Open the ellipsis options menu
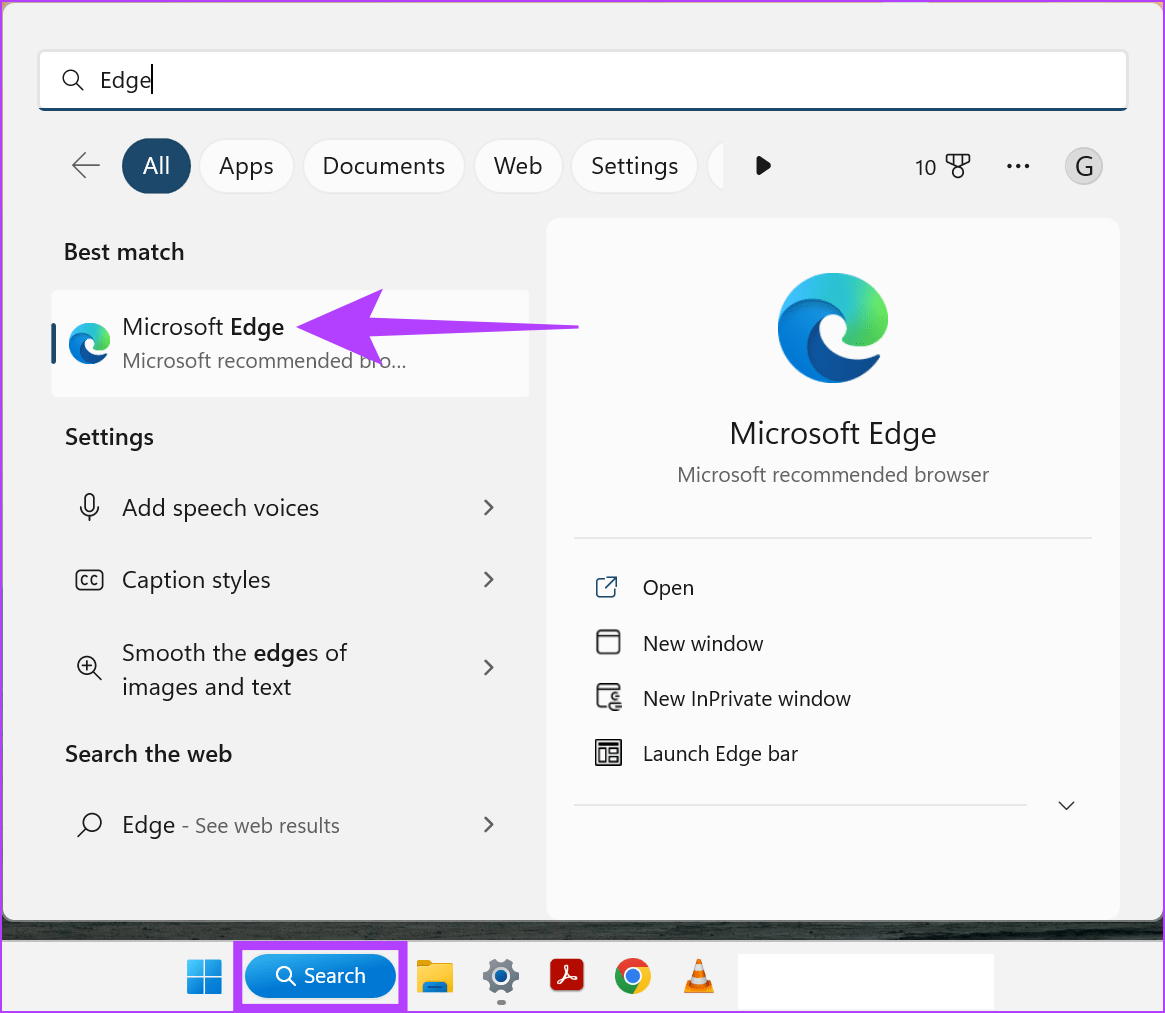The width and height of the screenshot is (1165, 1013). [1018, 166]
